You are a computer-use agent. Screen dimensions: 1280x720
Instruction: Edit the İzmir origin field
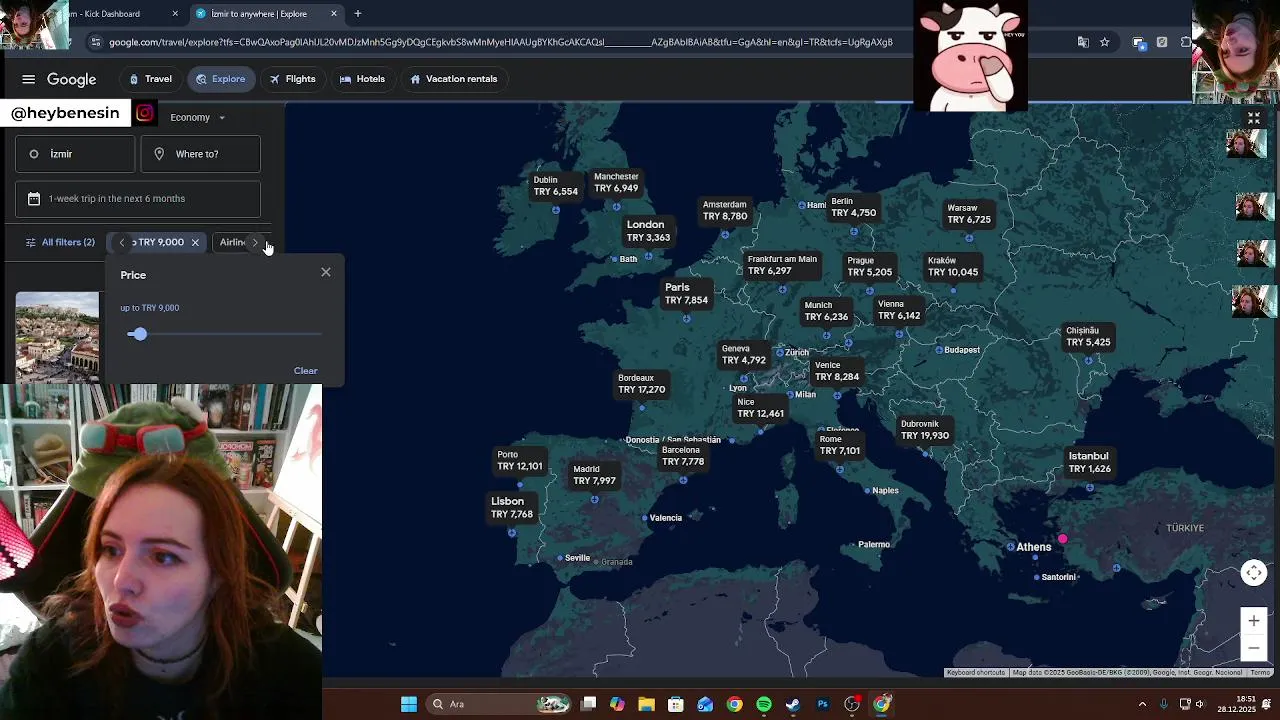pyautogui.click(x=75, y=154)
